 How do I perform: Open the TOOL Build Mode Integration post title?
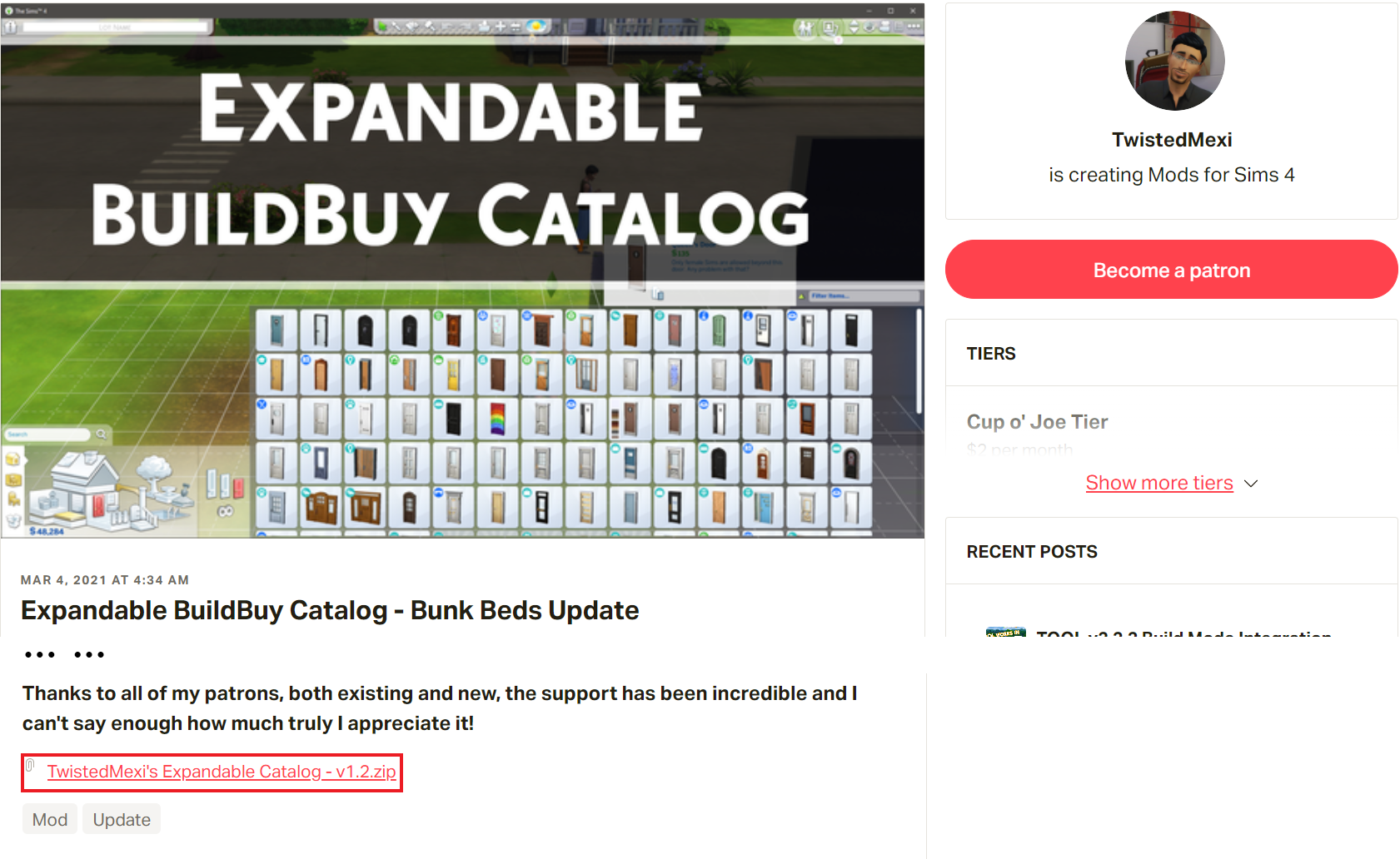tap(1183, 633)
